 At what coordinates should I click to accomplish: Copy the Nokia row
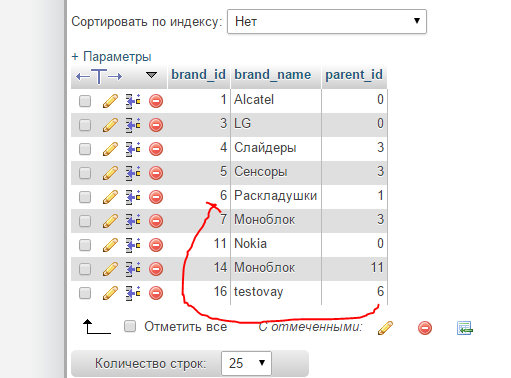coord(133,245)
